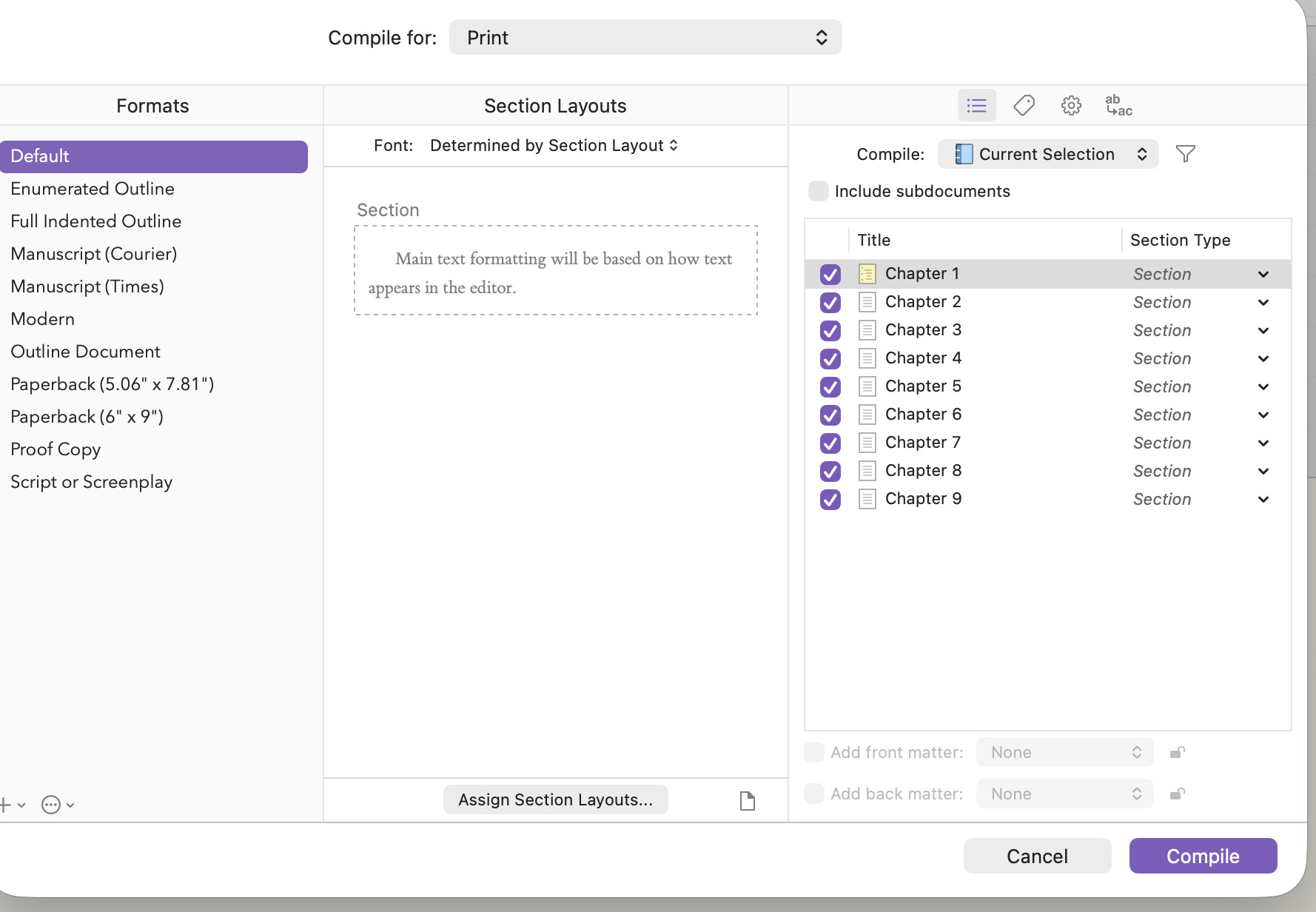Select the Manuscript (Courier) format
Image resolution: width=1316 pixels, height=912 pixels.
(x=94, y=254)
